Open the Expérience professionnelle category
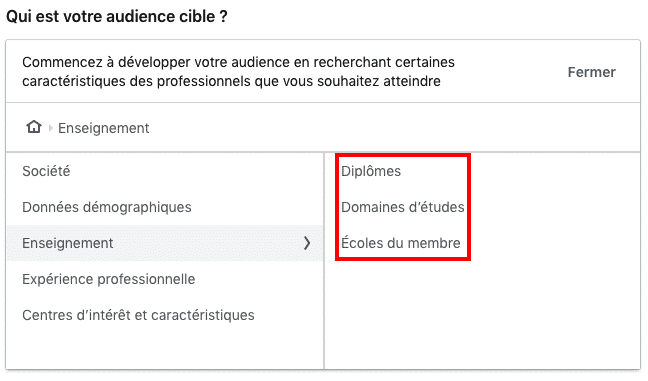This screenshot has width=648, height=381. [x=165, y=279]
